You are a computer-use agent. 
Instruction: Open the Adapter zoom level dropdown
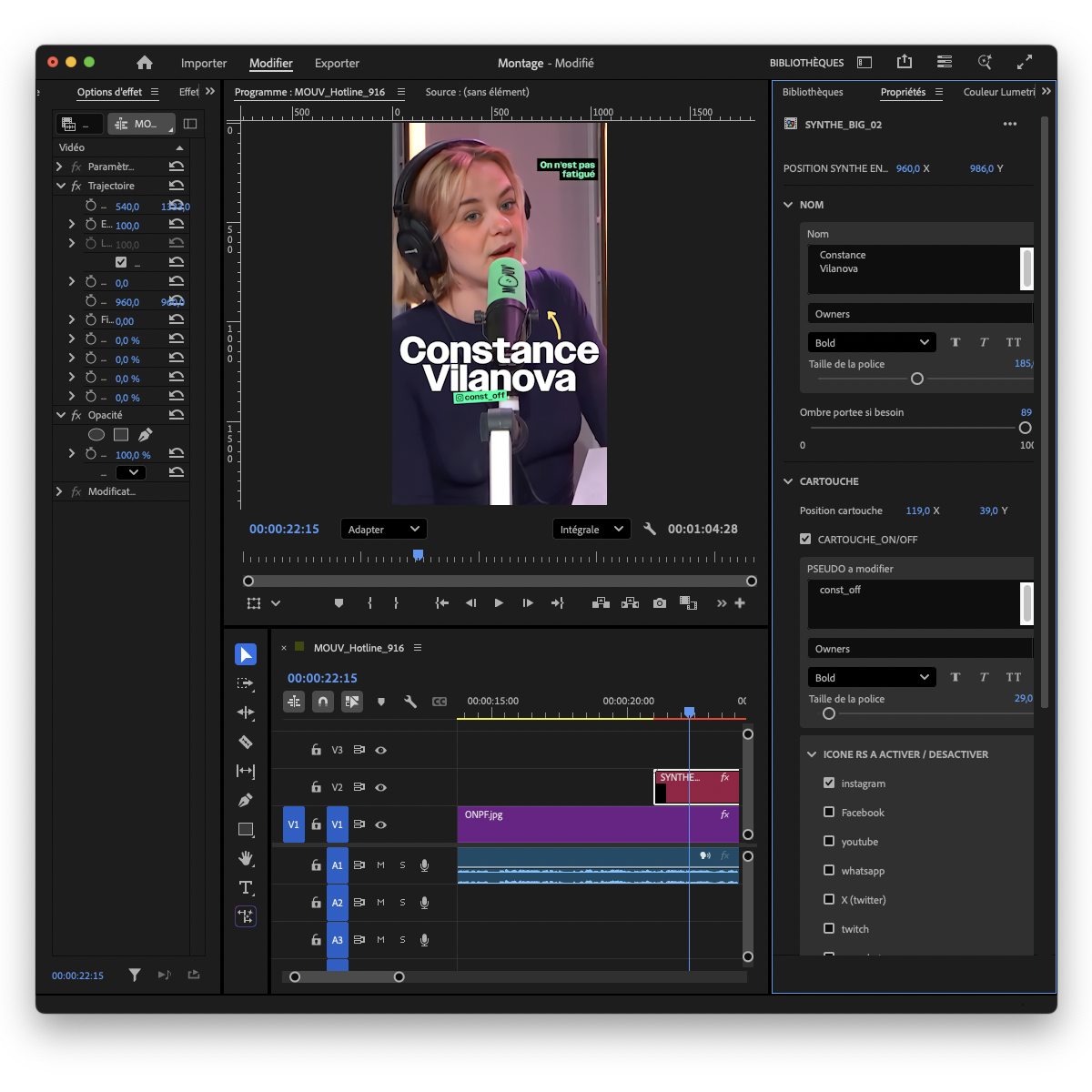pos(383,529)
